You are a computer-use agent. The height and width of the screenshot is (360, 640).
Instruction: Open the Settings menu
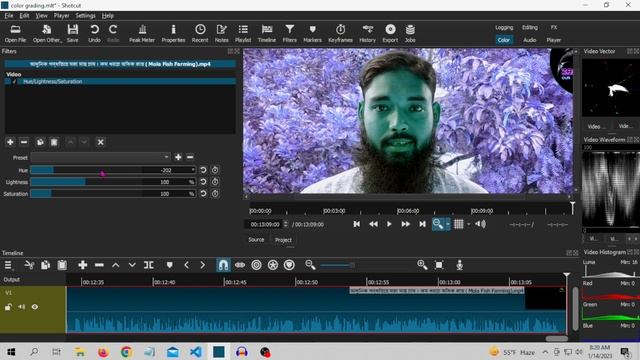click(x=85, y=16)
